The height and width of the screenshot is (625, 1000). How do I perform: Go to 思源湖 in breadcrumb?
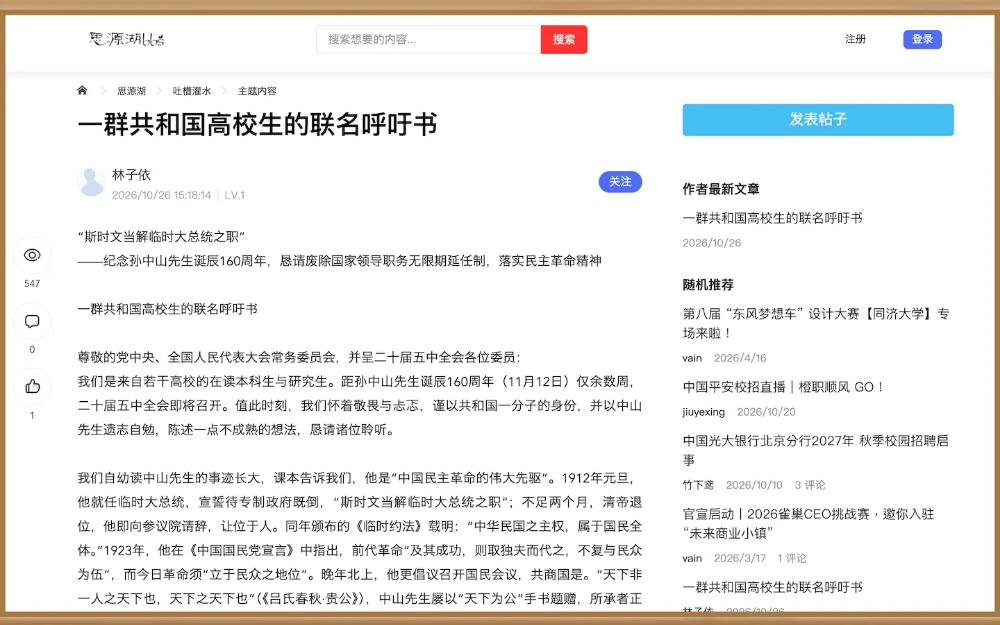coord(131,91)
